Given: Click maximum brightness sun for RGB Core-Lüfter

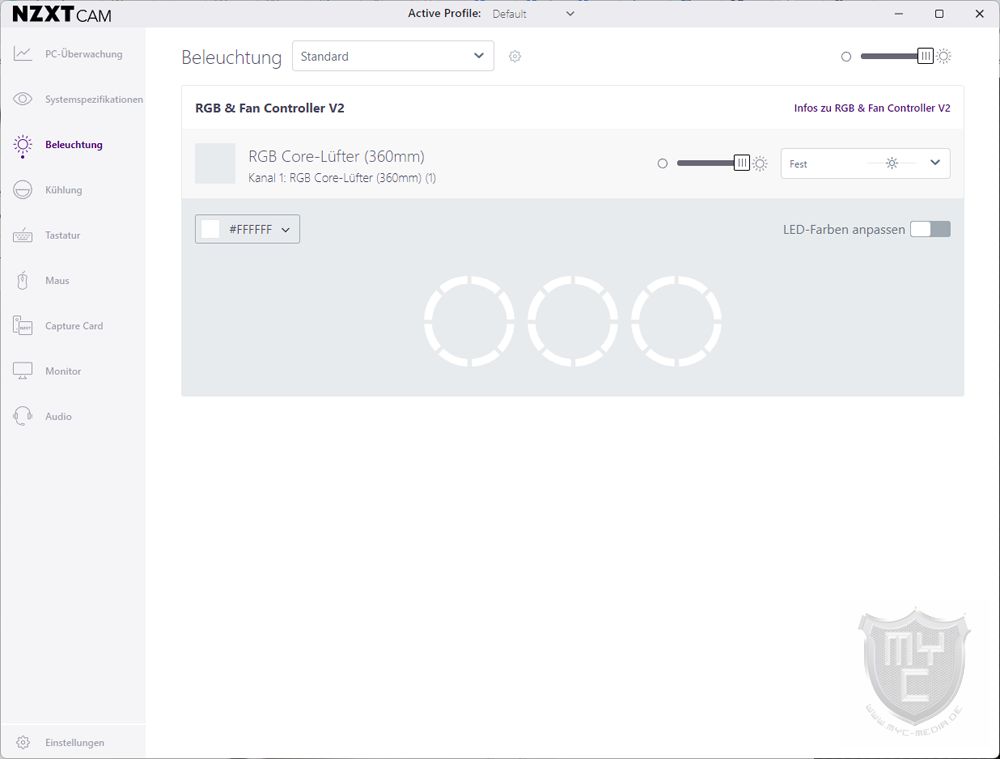Looking at the screenshot, I should (760, 164).
